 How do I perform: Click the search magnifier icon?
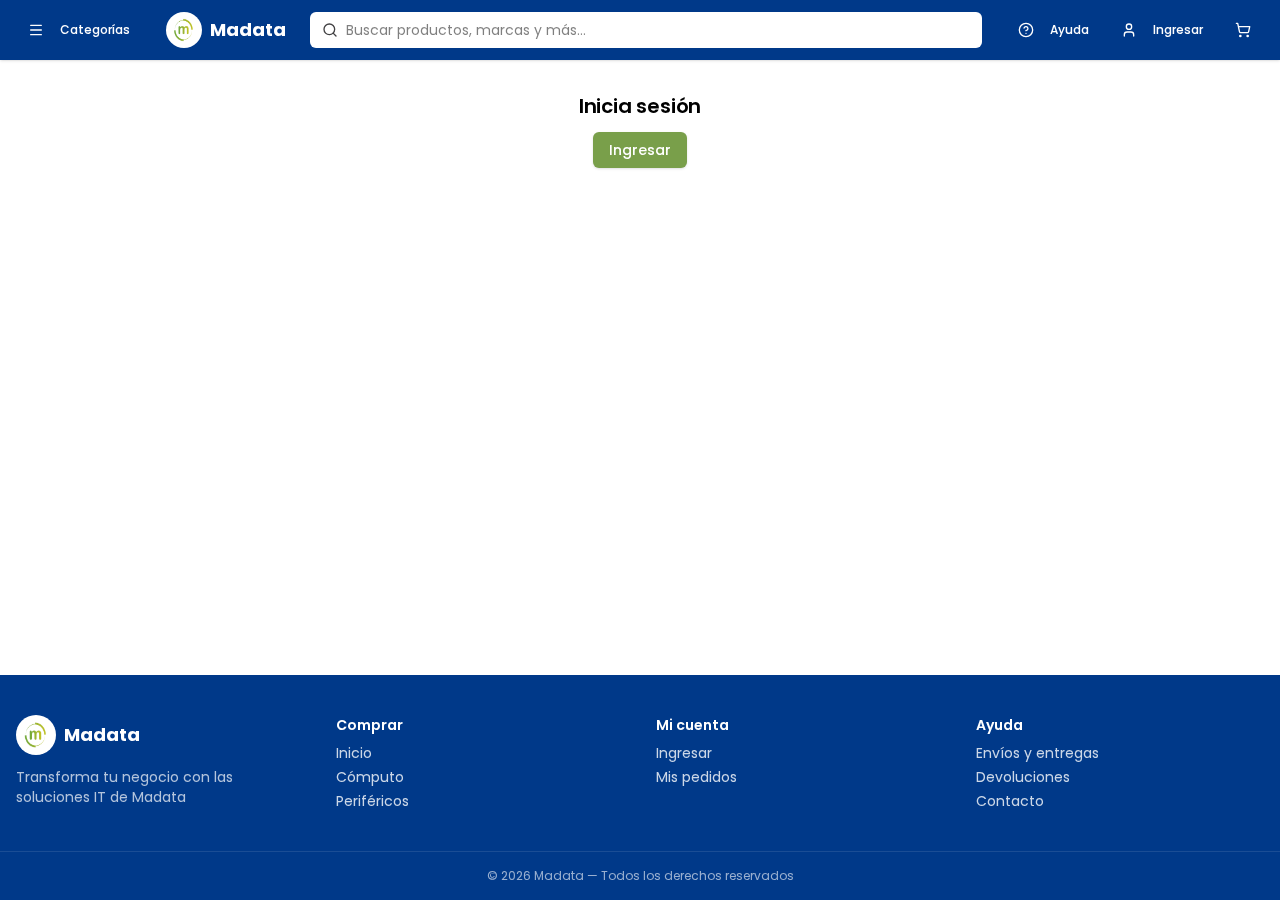click(x=330, y=30)
